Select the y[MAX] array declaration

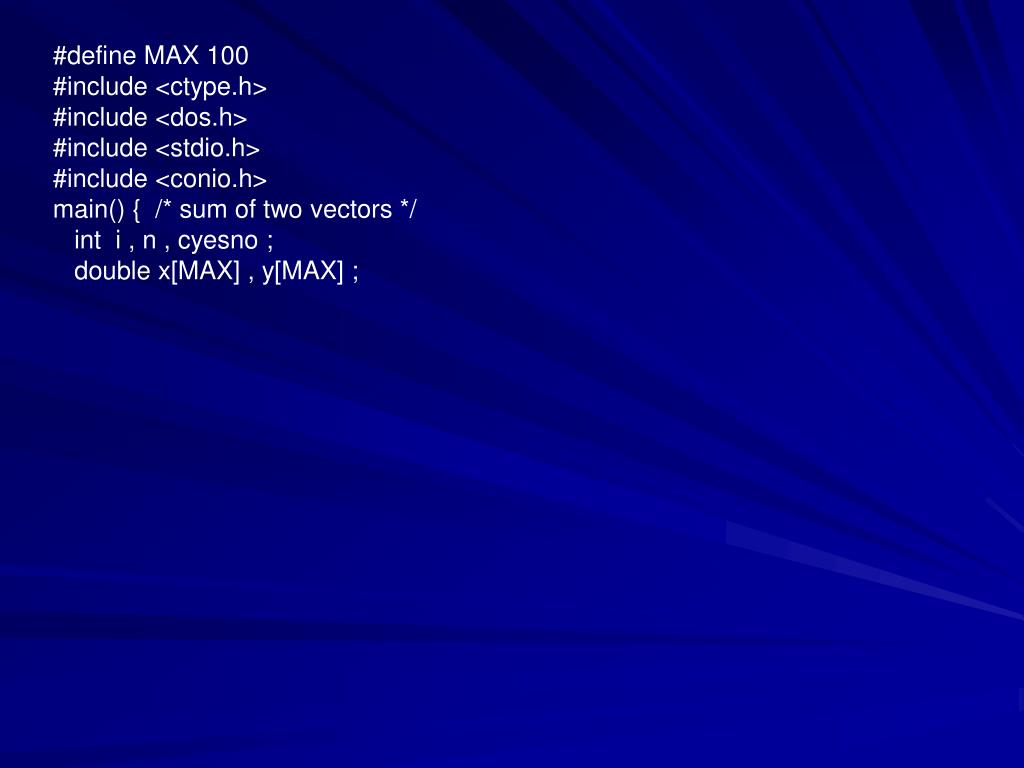[303, 272]
